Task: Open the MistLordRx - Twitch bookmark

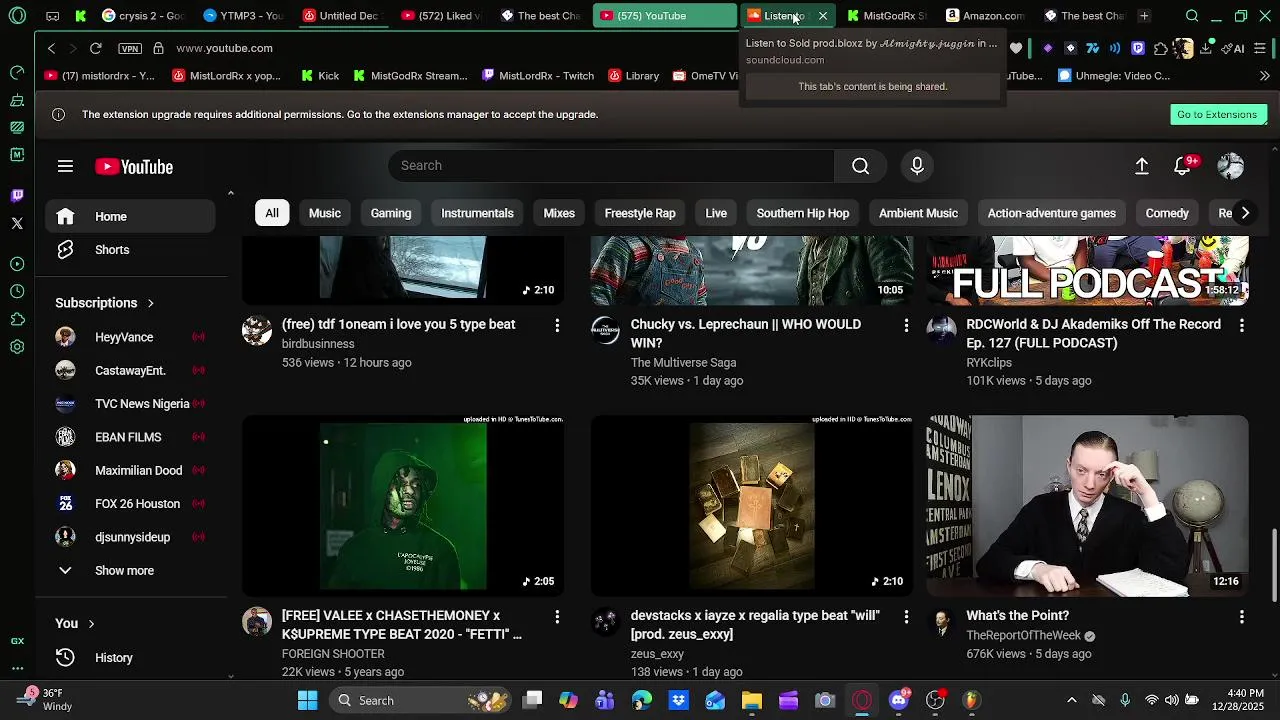Action: pyautogui.click(x=538, y=76)
